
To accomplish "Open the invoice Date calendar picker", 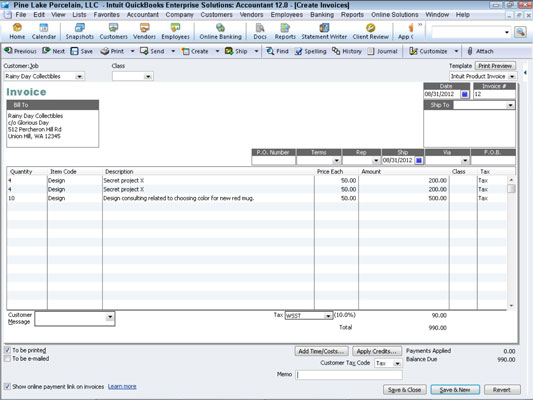I will pyautogui.click(x=464, y=94).
